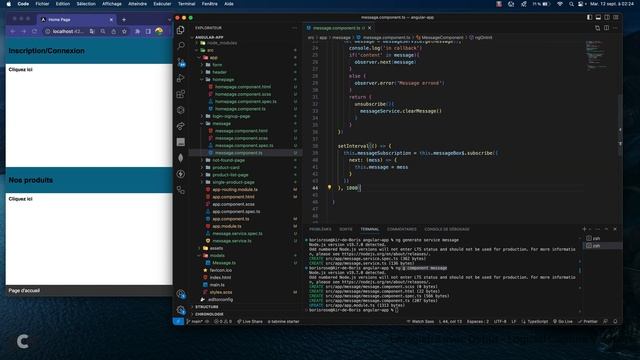Viewport: 640px width, 360px height.
Task: Open the Thunder Client lightning icon
Action: (181, 174)
